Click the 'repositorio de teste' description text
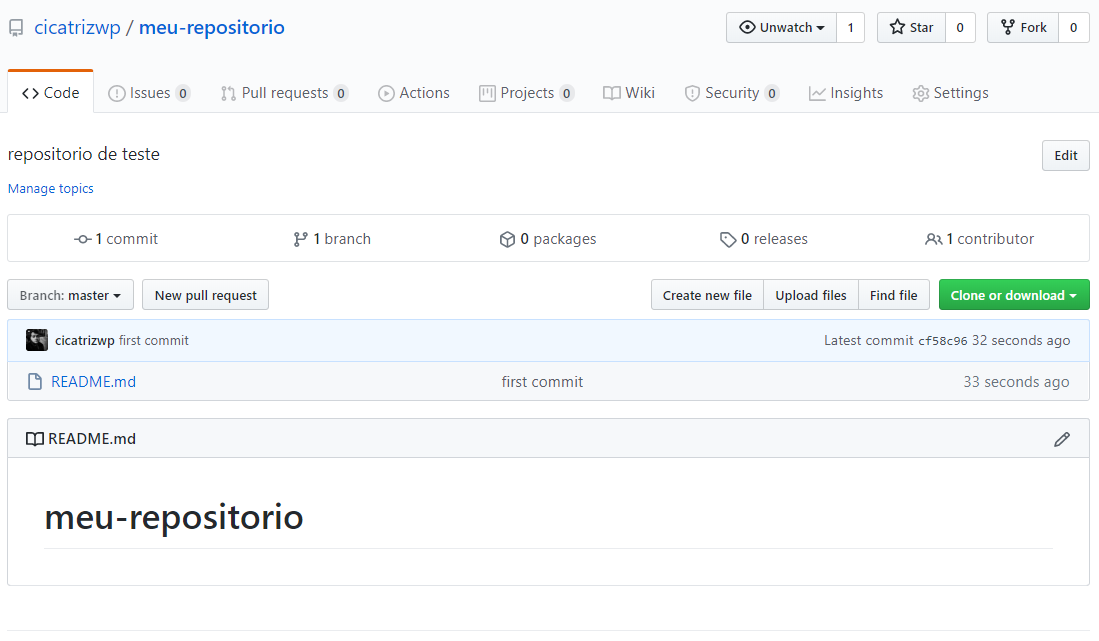The image size is (1099, 641). click(x=83, y=154)
